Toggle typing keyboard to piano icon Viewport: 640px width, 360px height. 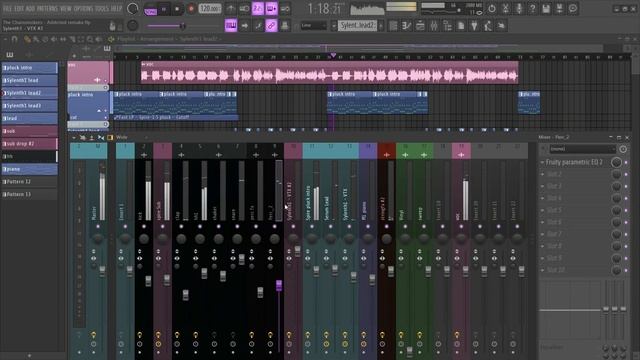point(231,26)
